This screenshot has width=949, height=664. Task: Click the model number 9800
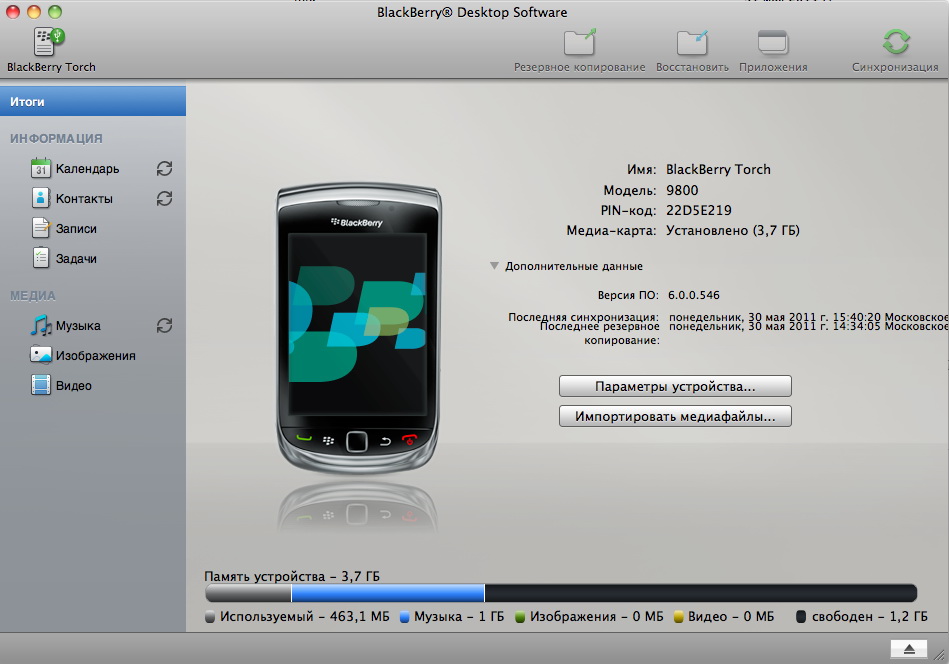click(682, 190)
